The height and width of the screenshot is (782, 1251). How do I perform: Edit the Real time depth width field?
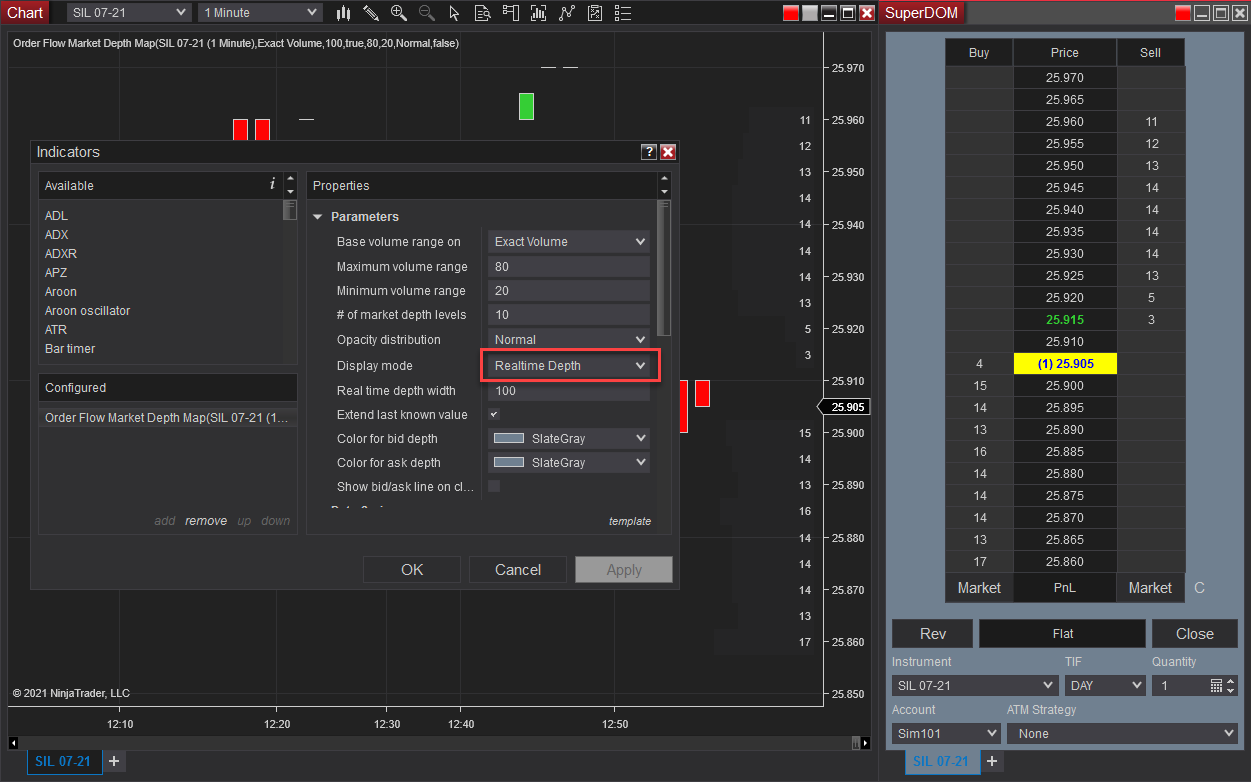click(x=569, y=391)
